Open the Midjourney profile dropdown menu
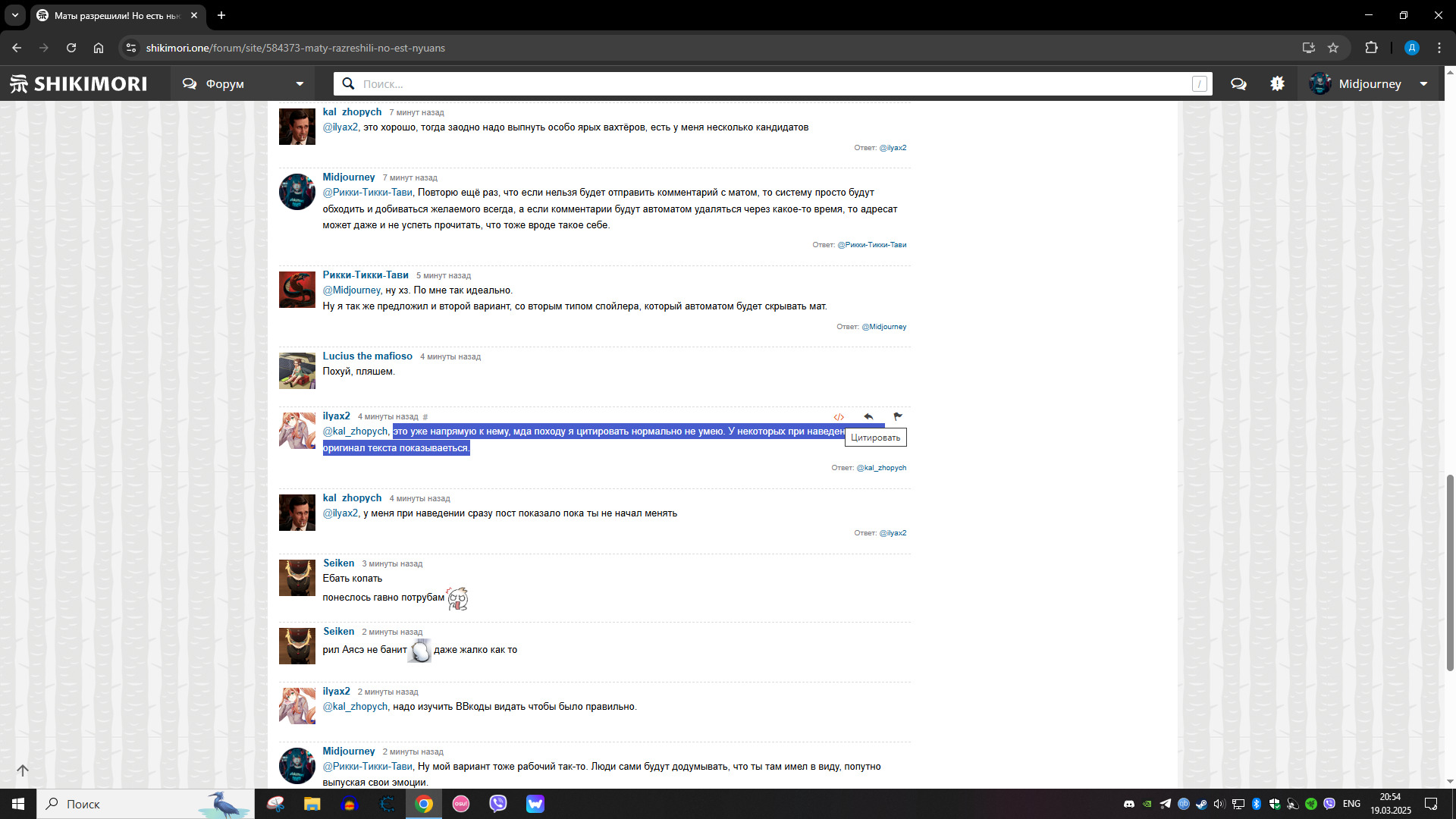The height and width of the screenshot is (819, 1456). pyautogui.click(x=1369, y=84)
